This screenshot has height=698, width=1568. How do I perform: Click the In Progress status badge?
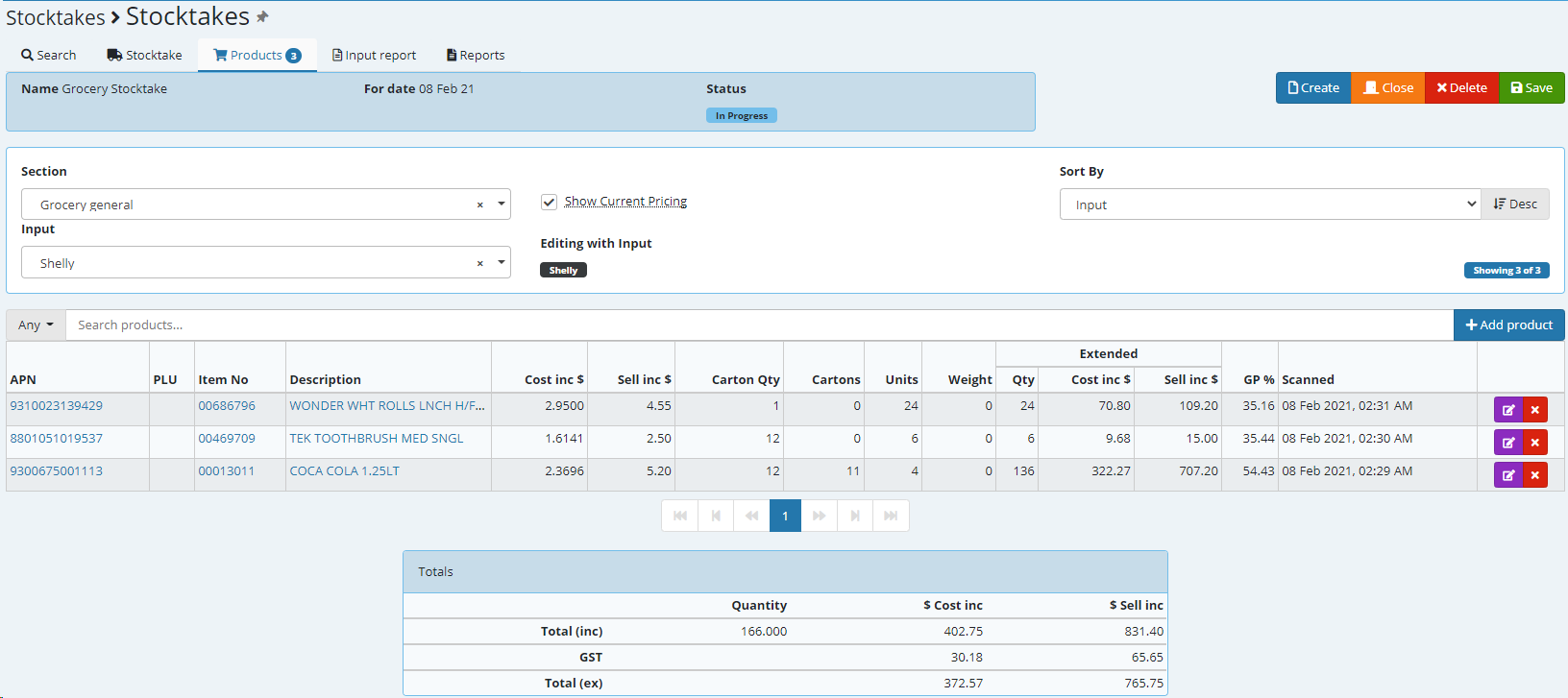click(x=742, y=115)
